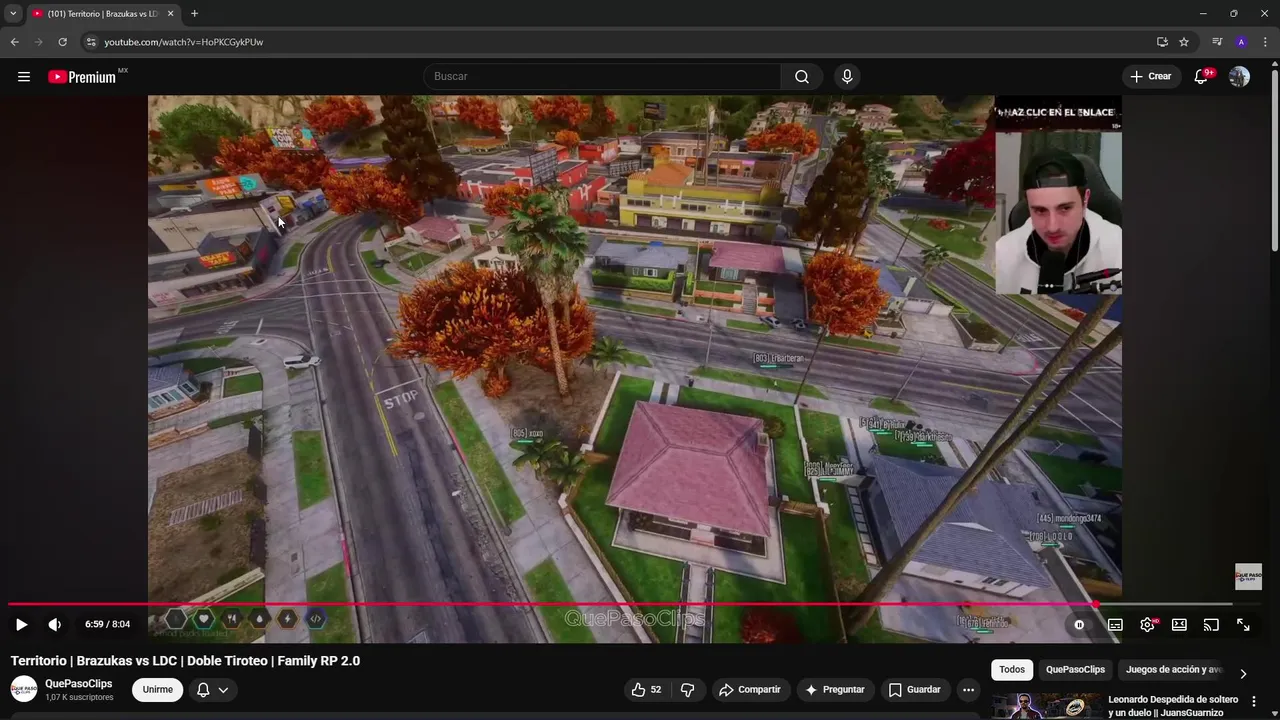The image size is (1280, 720).
Task: Click the 6:59 / 8:04 time display
Action: click(x=107, y=625)
